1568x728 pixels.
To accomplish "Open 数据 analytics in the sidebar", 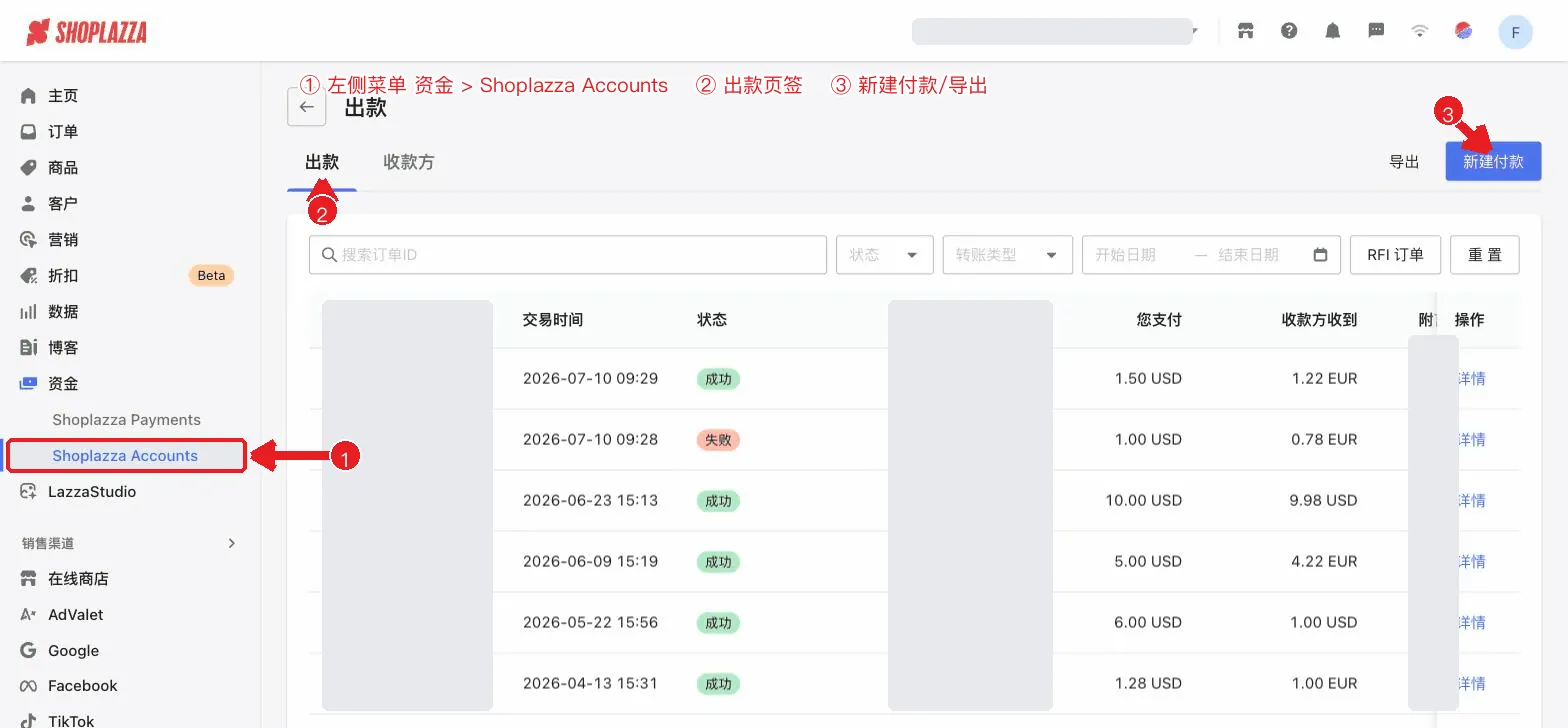I will click(x=63, y=312).
